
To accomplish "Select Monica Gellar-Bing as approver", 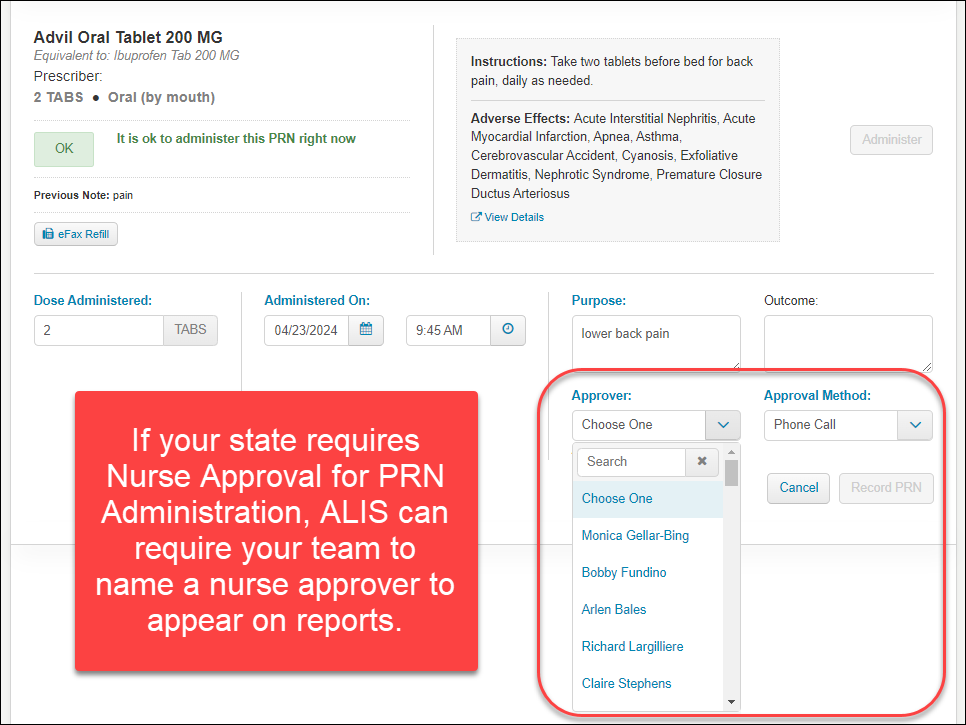I will point(635,536).
